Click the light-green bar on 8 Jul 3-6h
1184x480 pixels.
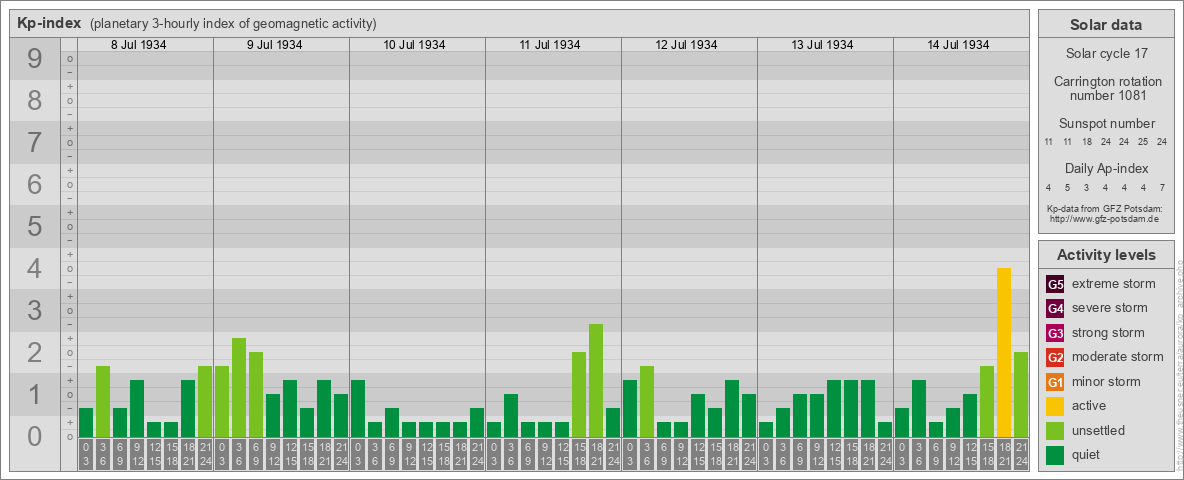pyautogui.click(x=103, y=402)
